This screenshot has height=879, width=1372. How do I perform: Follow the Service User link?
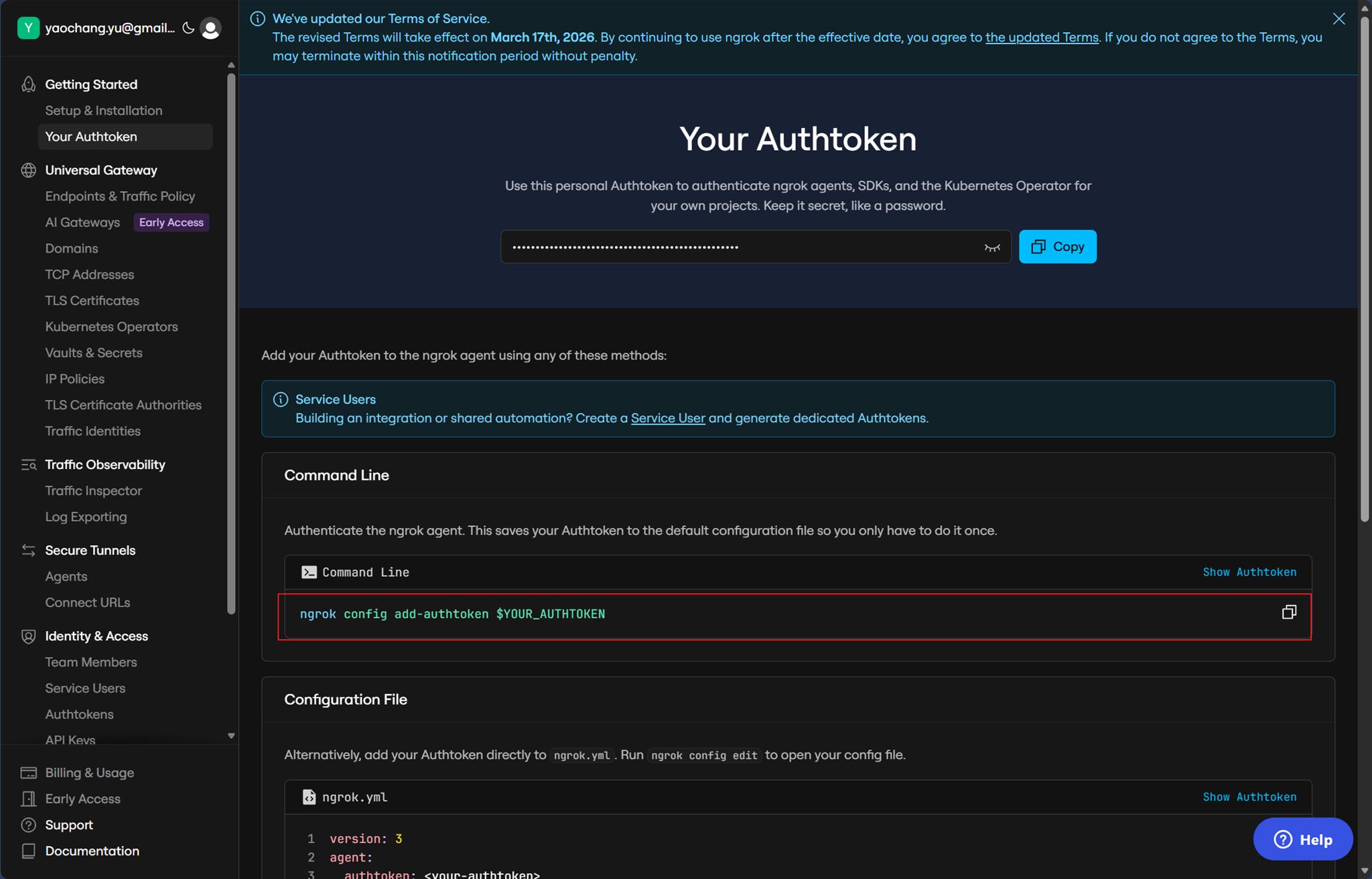click(667, 418)
